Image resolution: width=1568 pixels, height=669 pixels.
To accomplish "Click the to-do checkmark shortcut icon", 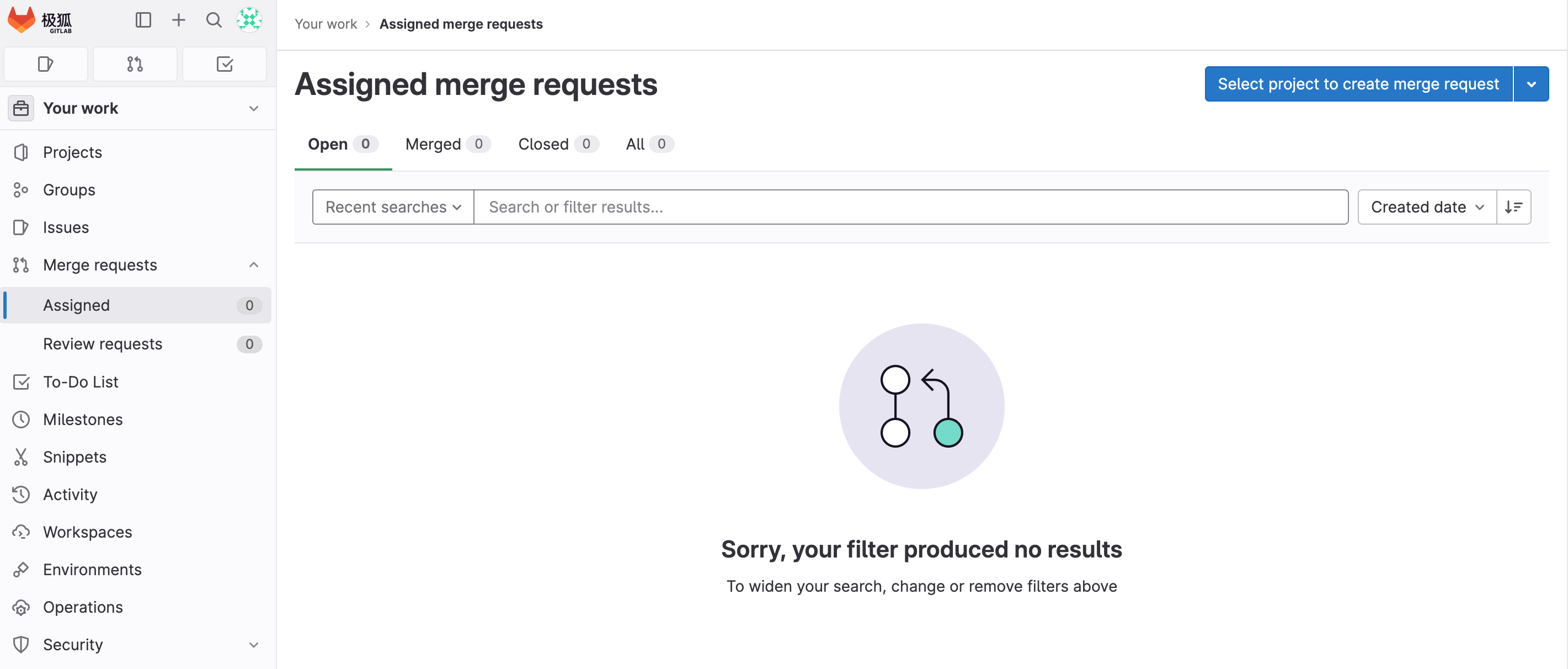I will [225, 64].
